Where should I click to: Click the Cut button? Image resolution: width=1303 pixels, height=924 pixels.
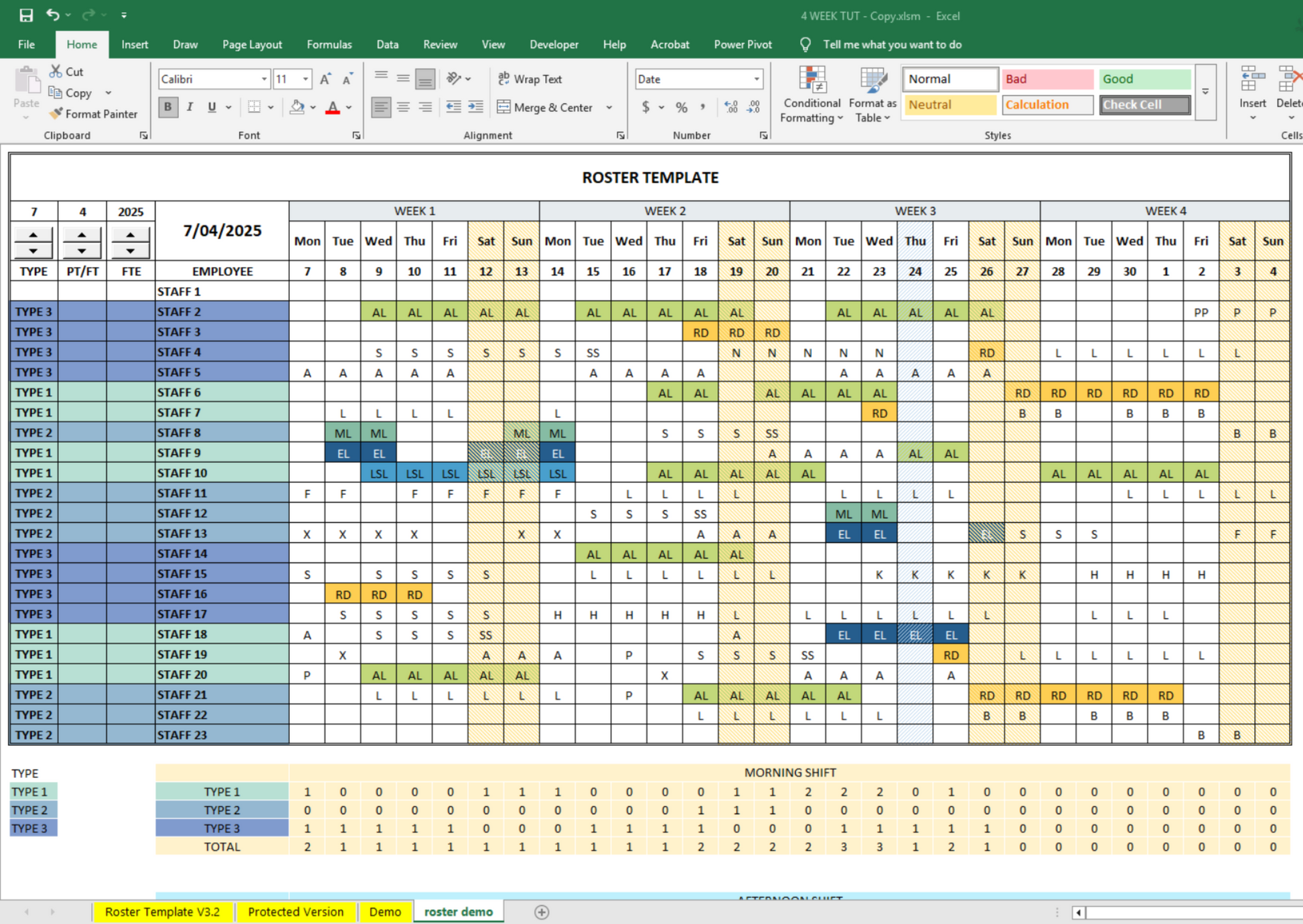pyautogui.click(x=67, y=72)
